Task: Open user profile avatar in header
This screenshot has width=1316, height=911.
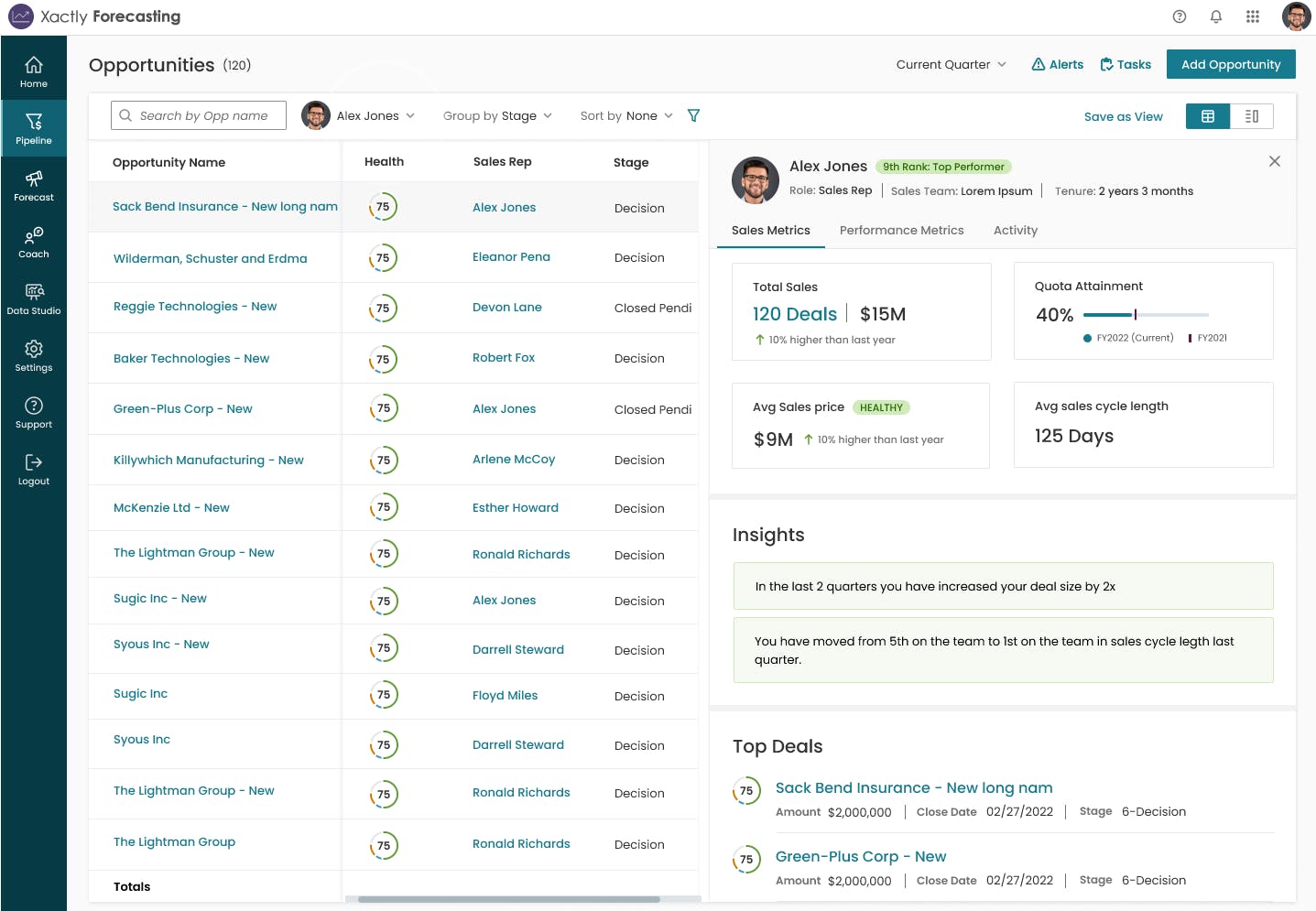Action: pos(1297,16)
